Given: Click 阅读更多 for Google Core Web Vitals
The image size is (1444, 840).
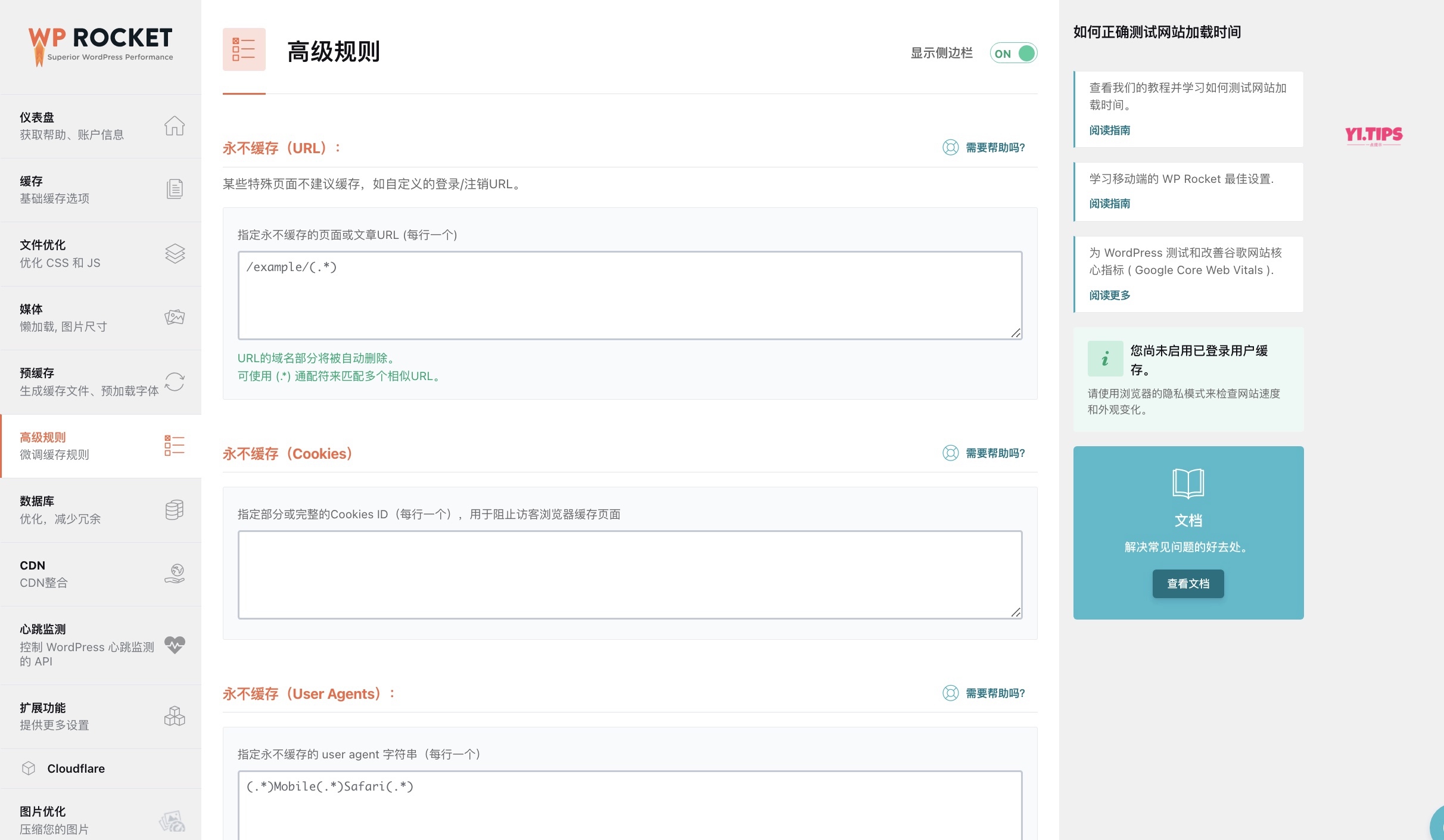Looking at the screenshot, I should point(1110,295).
